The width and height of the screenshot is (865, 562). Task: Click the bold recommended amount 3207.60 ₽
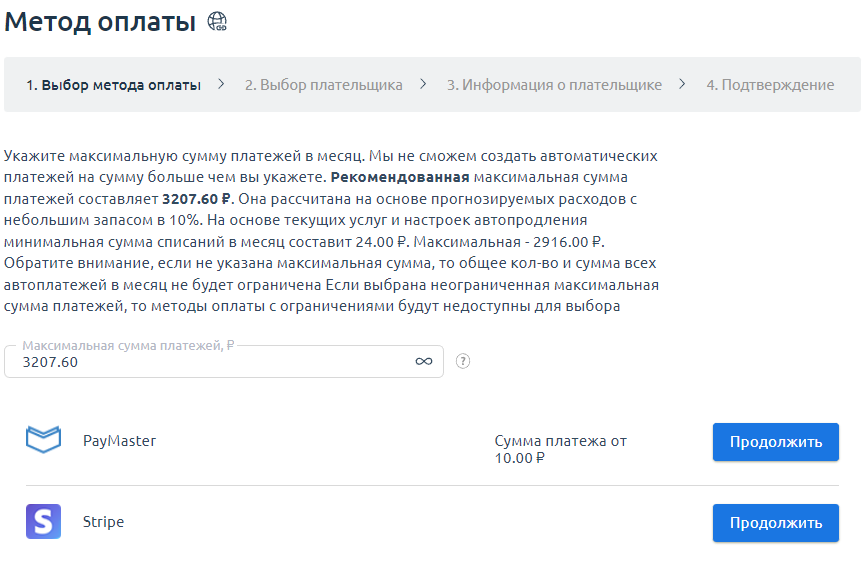[198, 198]
